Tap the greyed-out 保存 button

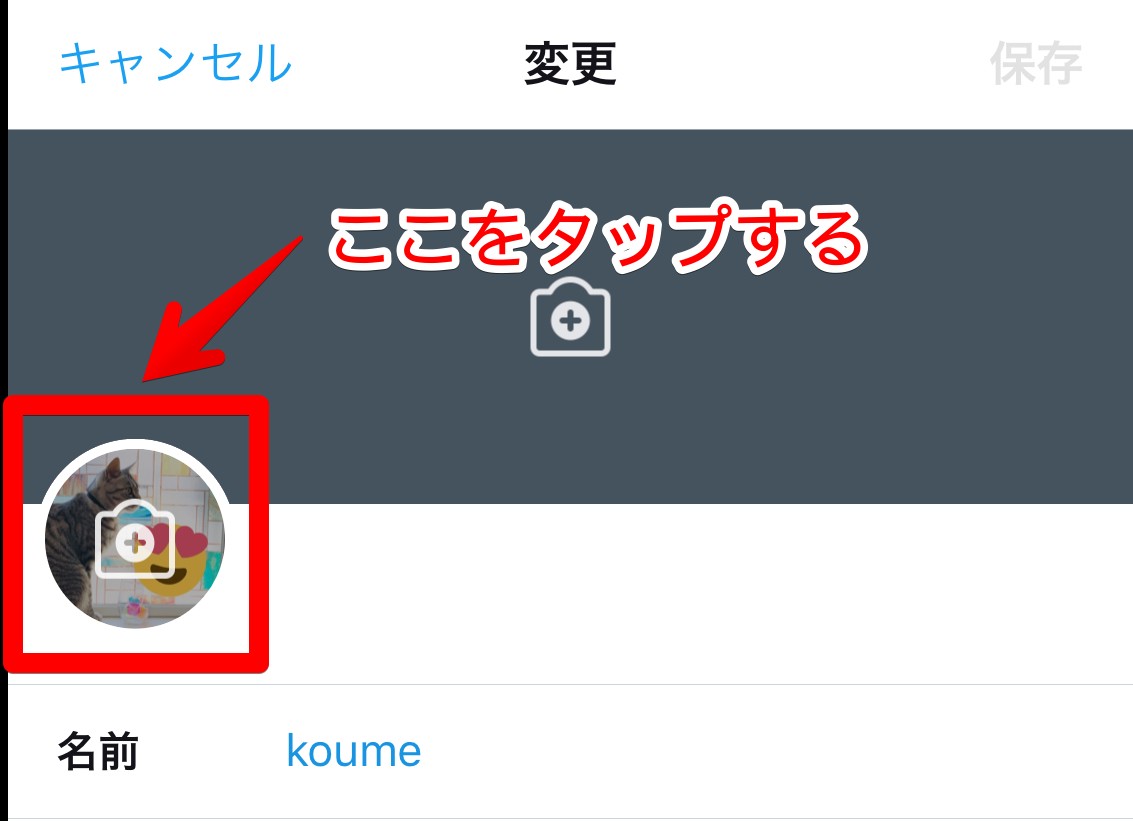point(1035,64)
